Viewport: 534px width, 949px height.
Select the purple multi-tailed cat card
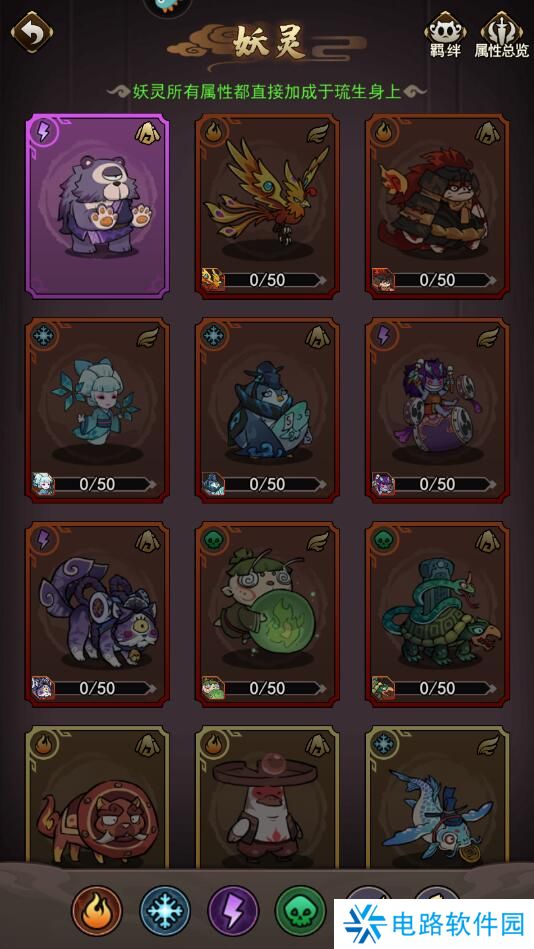coord(97,614)
